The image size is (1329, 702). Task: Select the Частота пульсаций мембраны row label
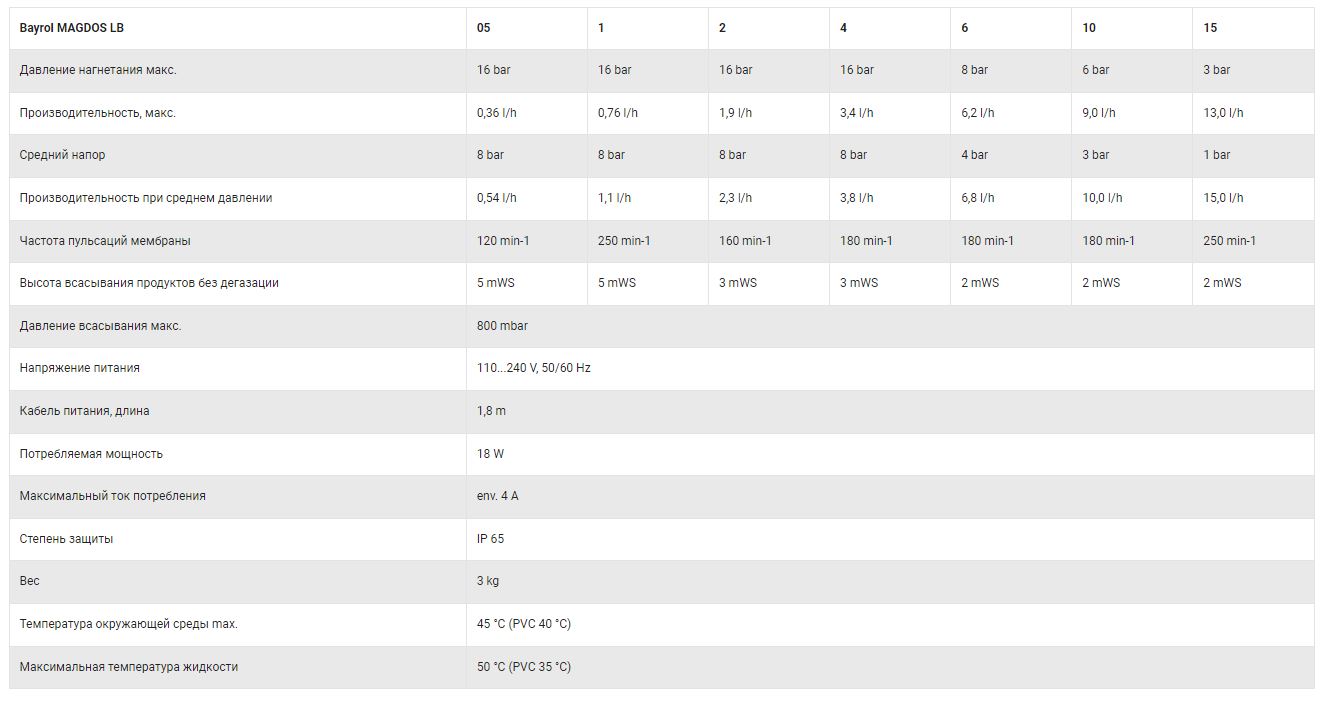(105, 241)
